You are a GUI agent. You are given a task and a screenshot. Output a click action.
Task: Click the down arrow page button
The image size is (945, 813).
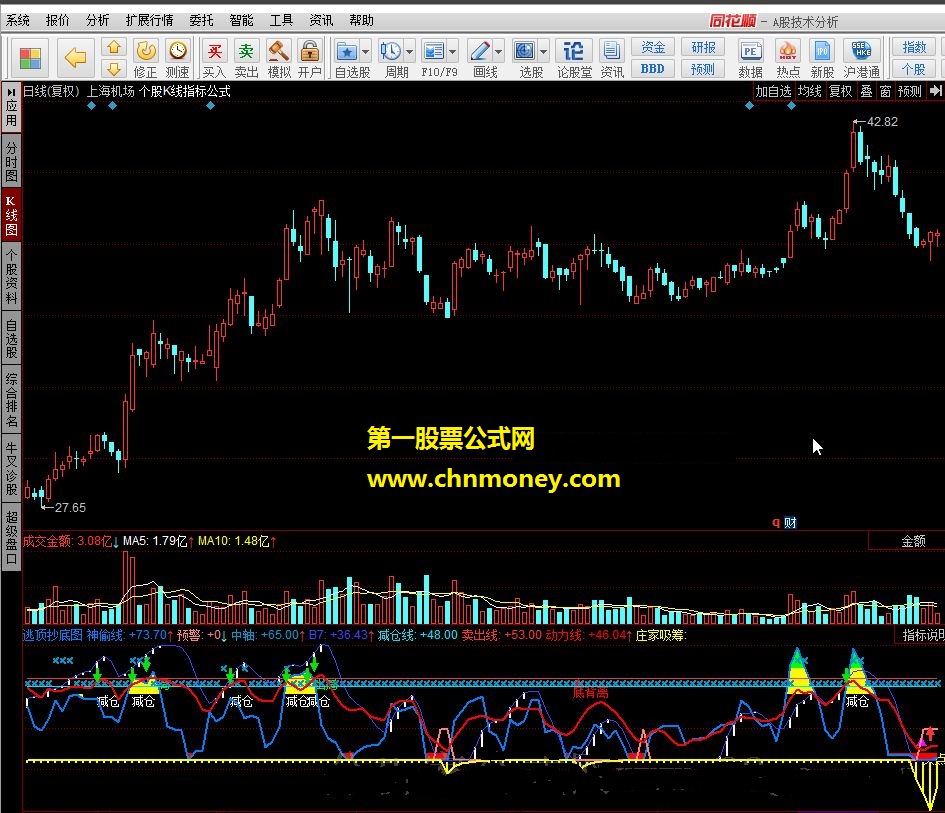point(114,68)
